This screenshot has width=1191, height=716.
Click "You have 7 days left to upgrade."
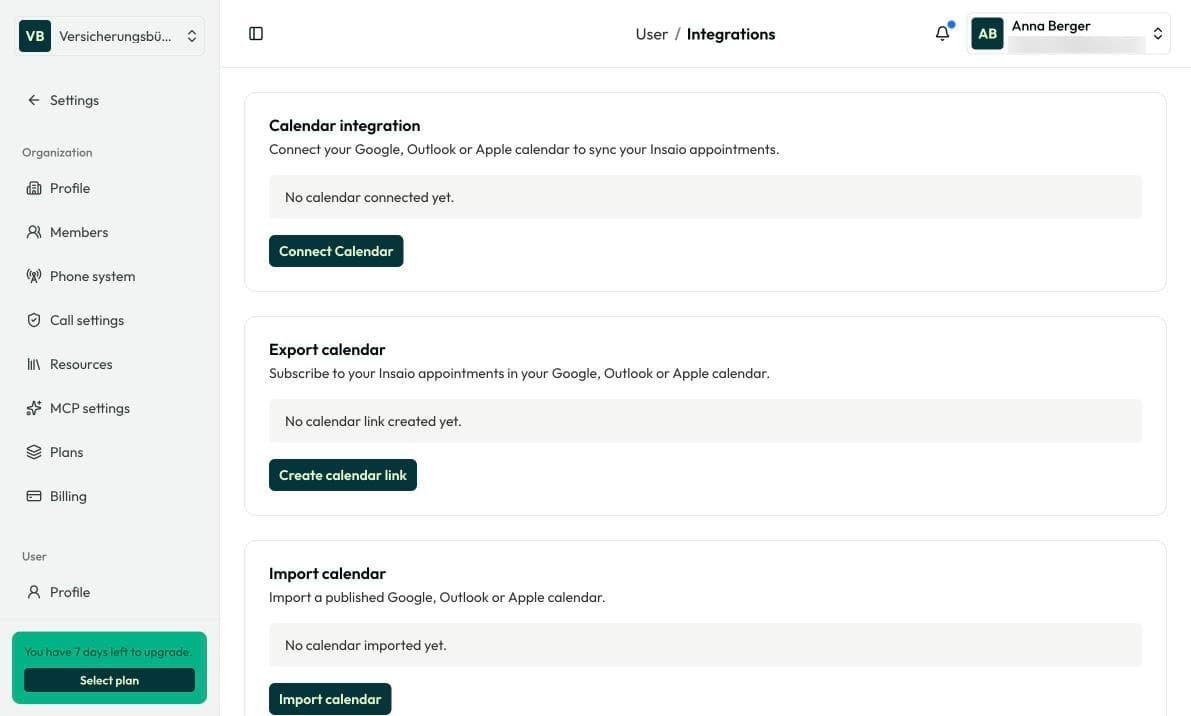(x=108, y=652)
